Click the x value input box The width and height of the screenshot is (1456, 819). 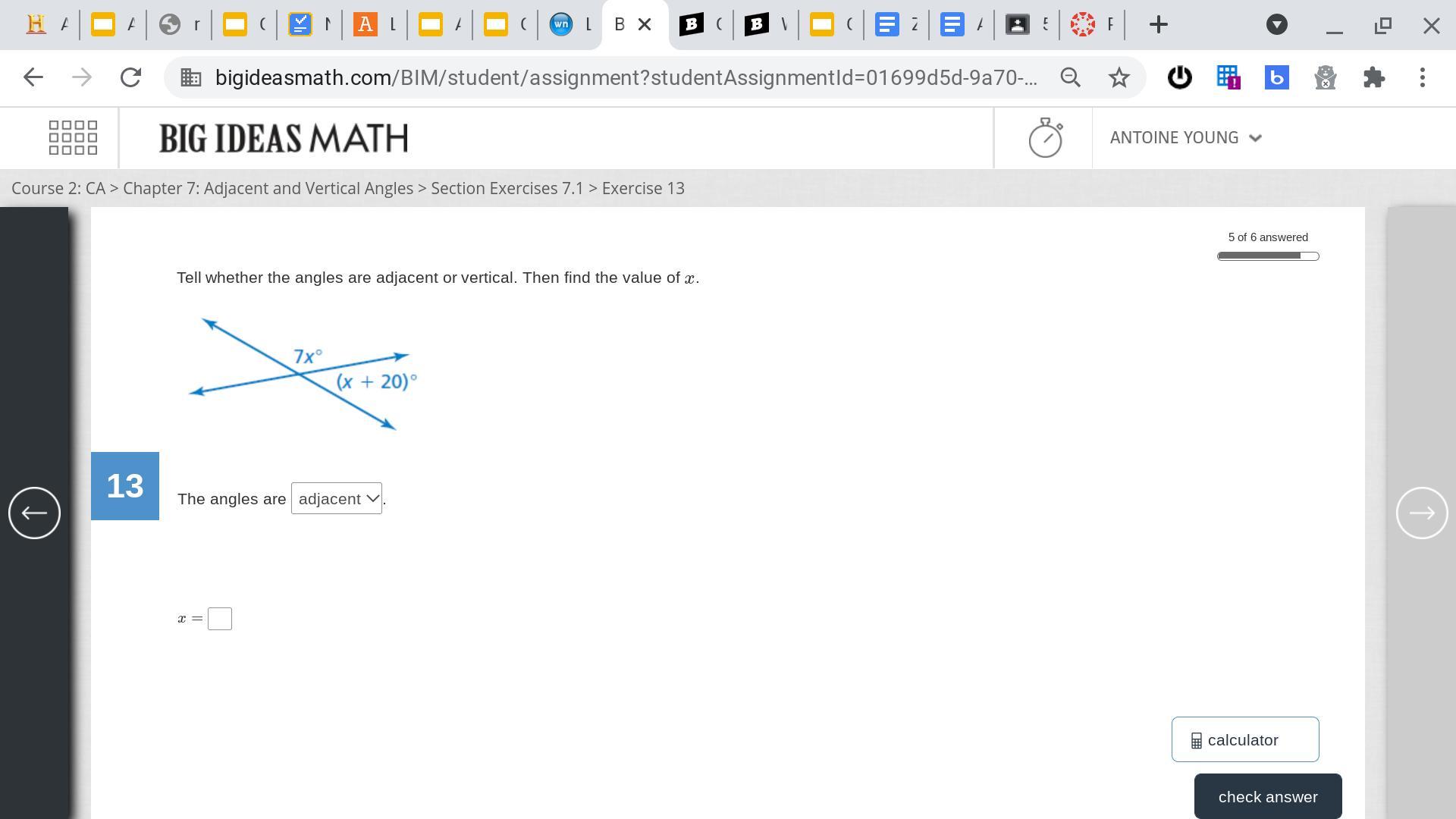click(220, 619)
